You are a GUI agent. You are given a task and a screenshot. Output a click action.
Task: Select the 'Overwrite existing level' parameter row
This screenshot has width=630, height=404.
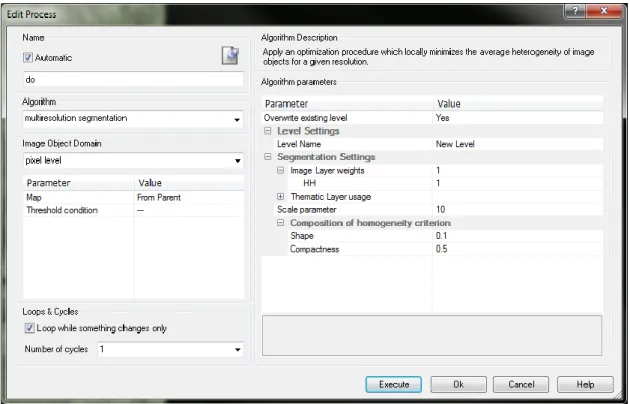point(432,118)
